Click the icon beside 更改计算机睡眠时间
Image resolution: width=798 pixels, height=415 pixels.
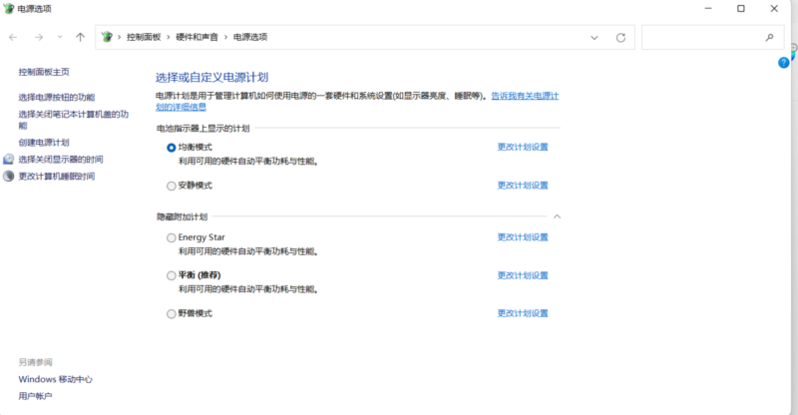10,176
